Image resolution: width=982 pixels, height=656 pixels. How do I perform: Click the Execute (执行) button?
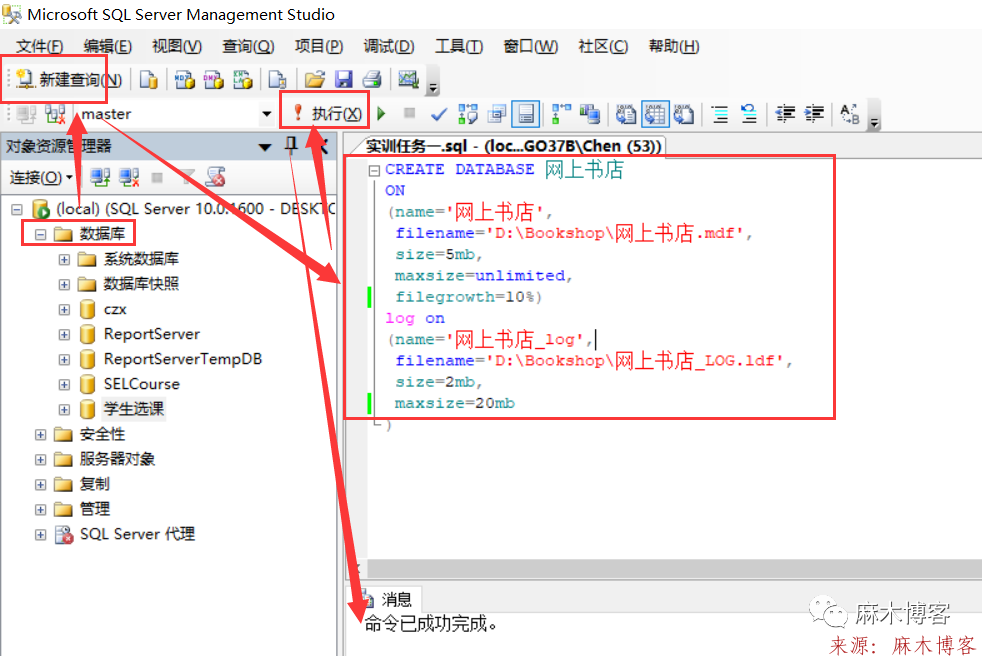[327, 113]
